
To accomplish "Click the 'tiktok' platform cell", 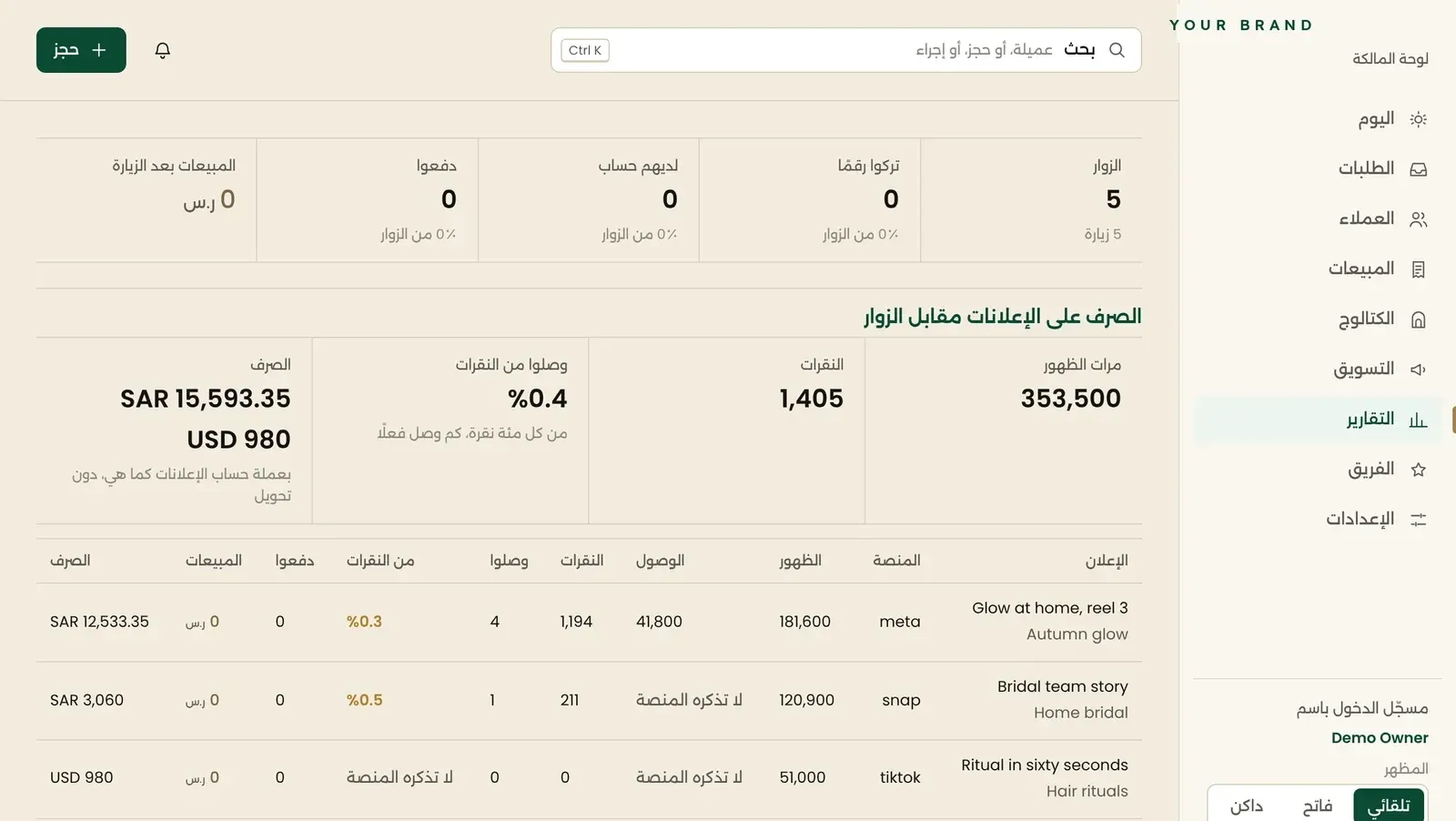I will click(900, 777).
